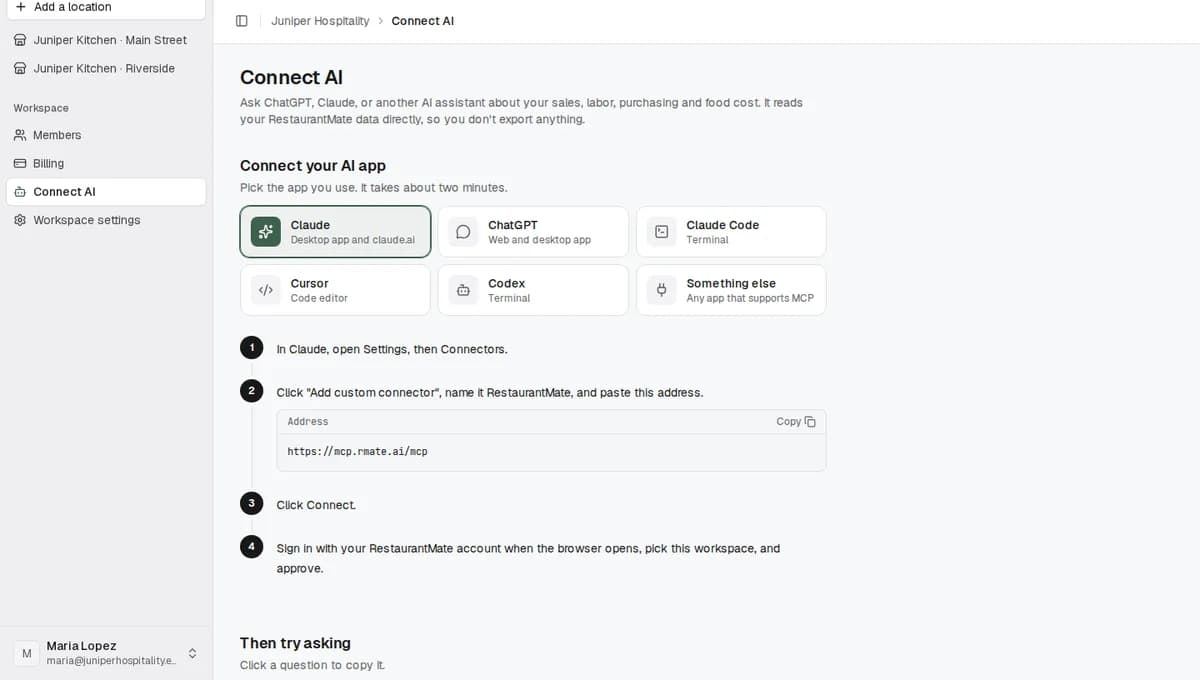Viewport: 1200px width, 680px height.
Task: Go to Billing page
Action: tap(106, 163)
